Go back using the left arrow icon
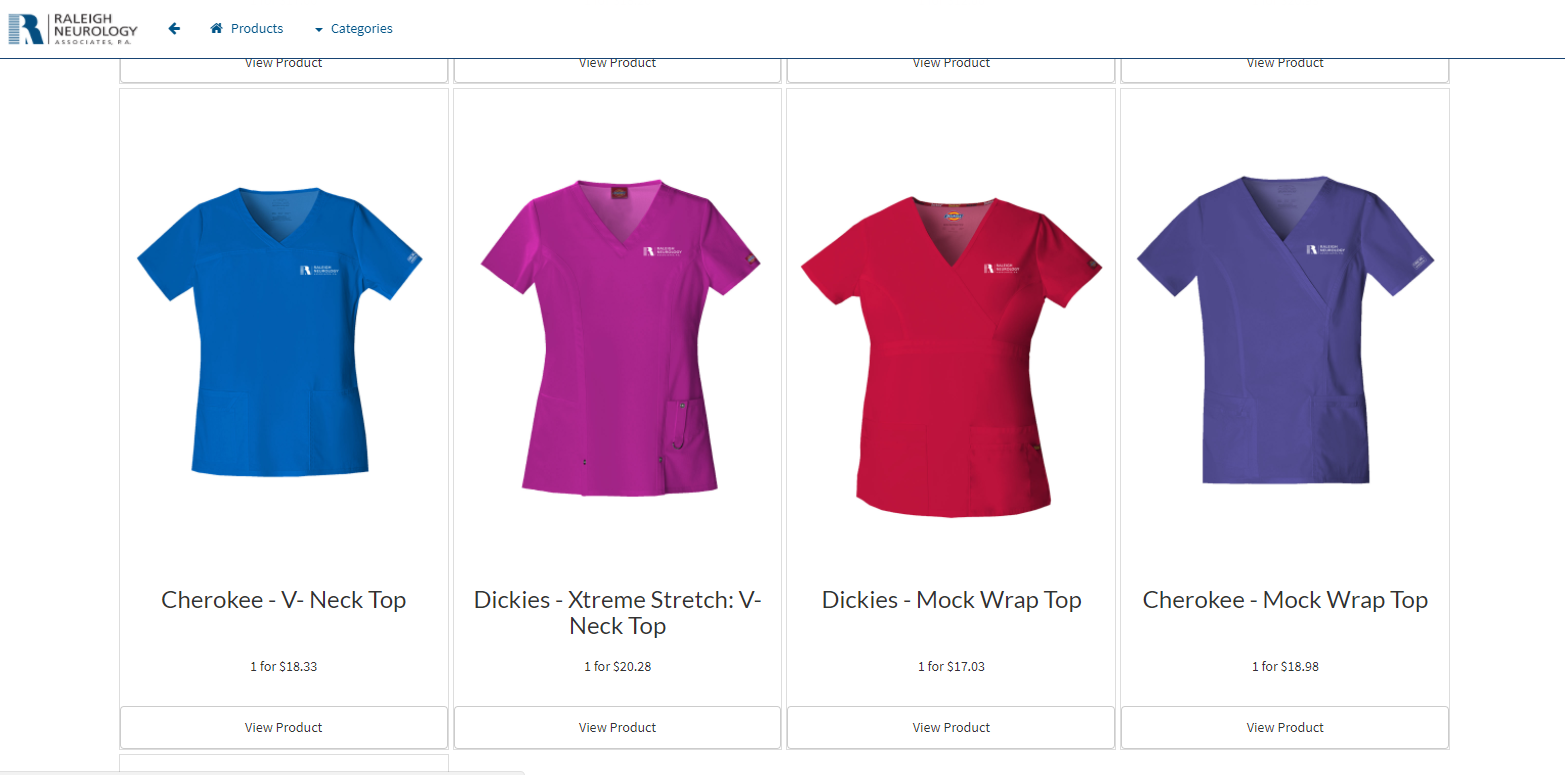The height and width of the screenshot is (775, 1565). 174,29
